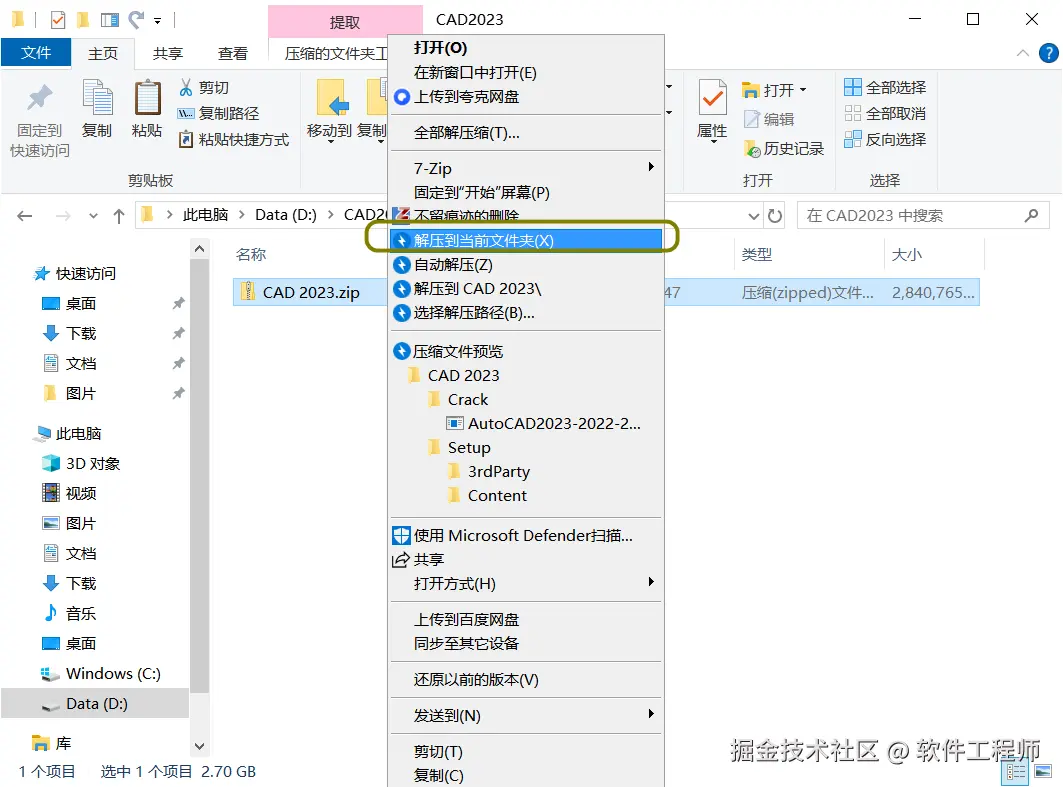Screen dimensions: 1063x787
Task: Click Open (打开) in the context menu
Action: [525, 47]
